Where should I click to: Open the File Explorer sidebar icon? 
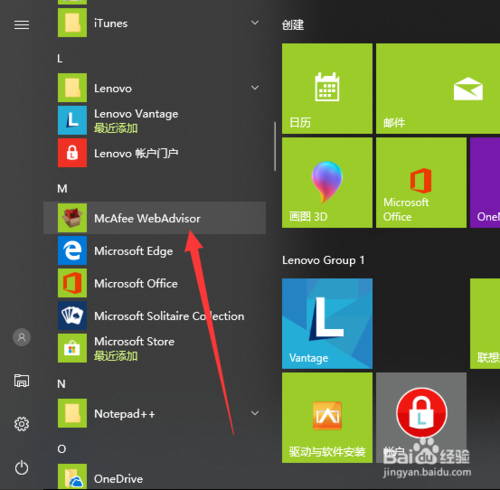[x=22, y=380]
